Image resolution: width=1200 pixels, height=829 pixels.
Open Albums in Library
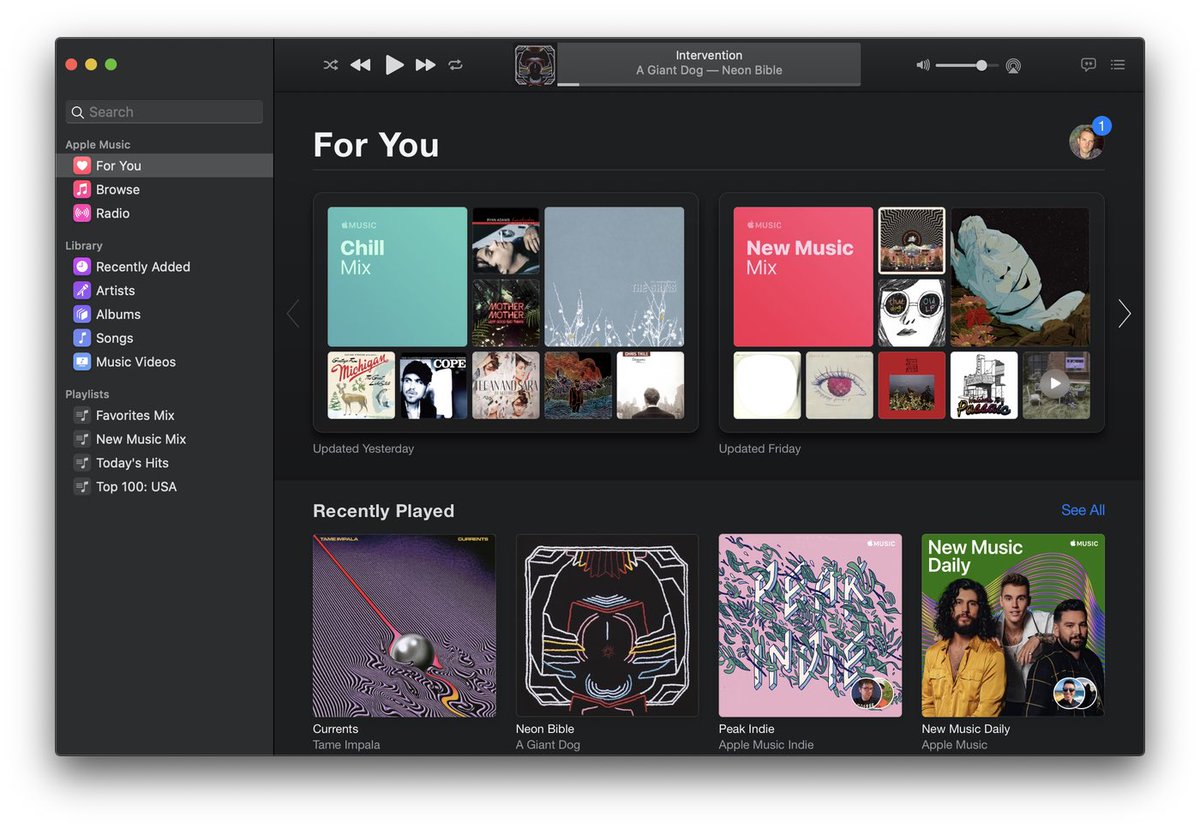[x=164, y=314]
